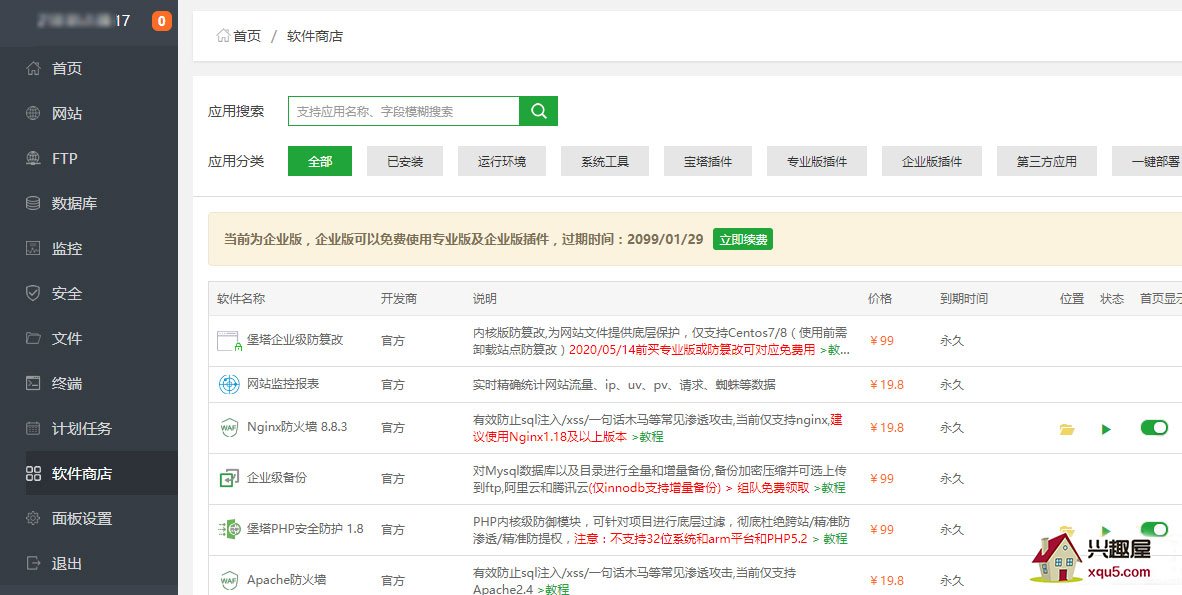1182x595 pixels.
Task: Click the 堡塔PHP安全防护 app icon
Action: tap(228, 529)
